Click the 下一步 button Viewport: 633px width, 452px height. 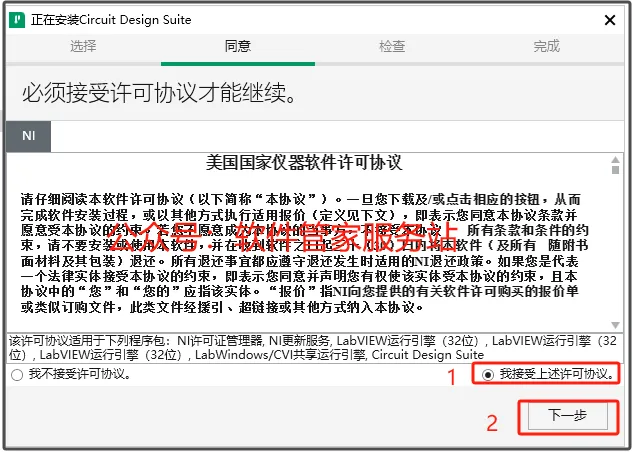(568, 416)
